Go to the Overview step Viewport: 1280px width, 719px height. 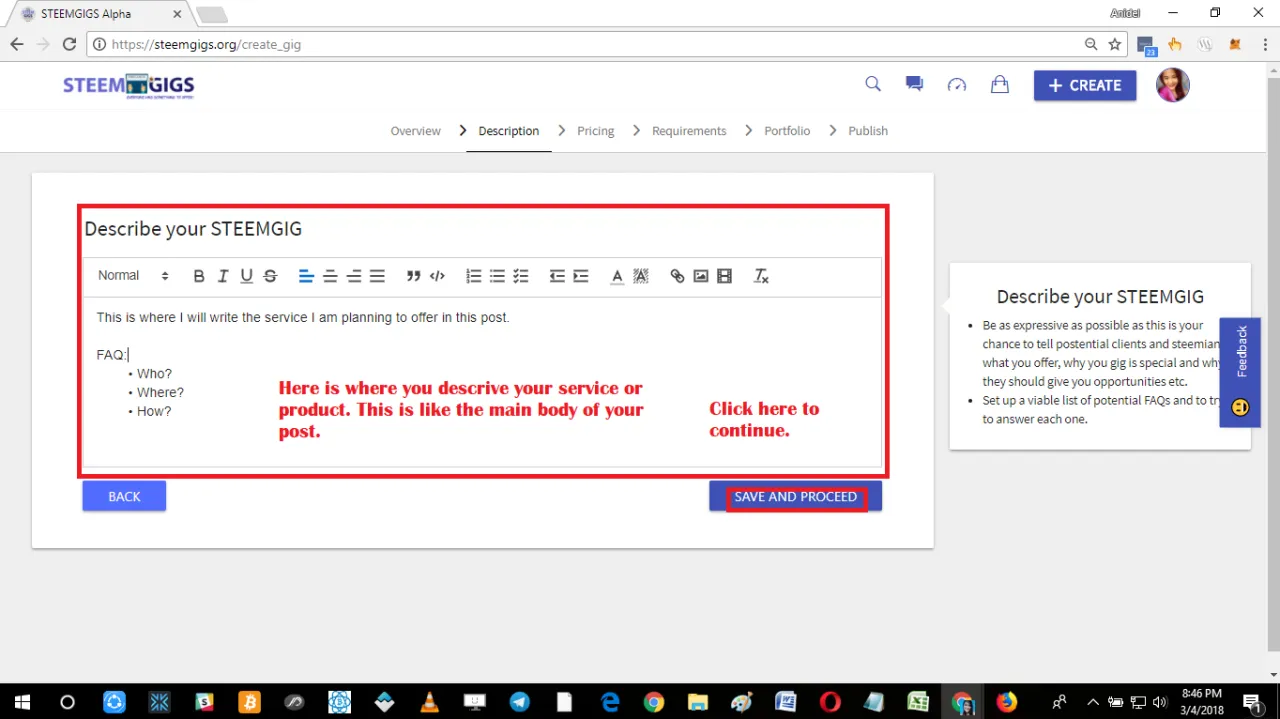415,131
